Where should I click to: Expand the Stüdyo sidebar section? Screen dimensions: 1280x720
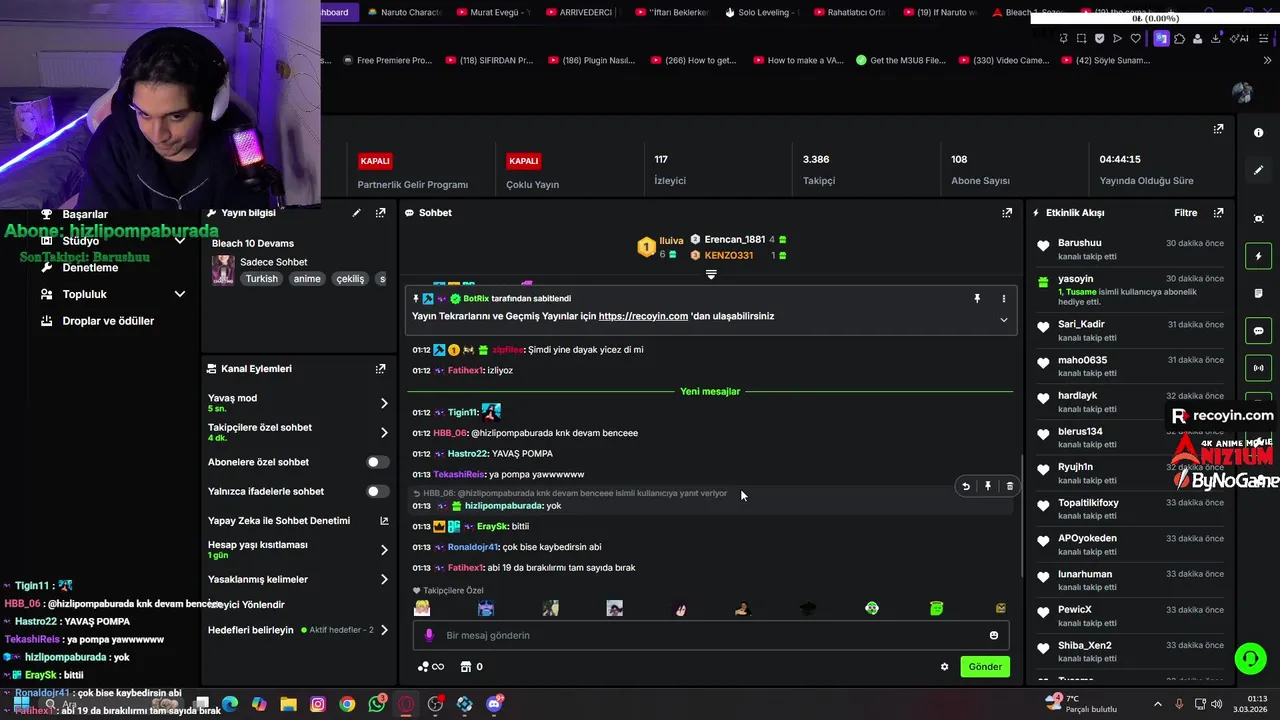(180, 241)
